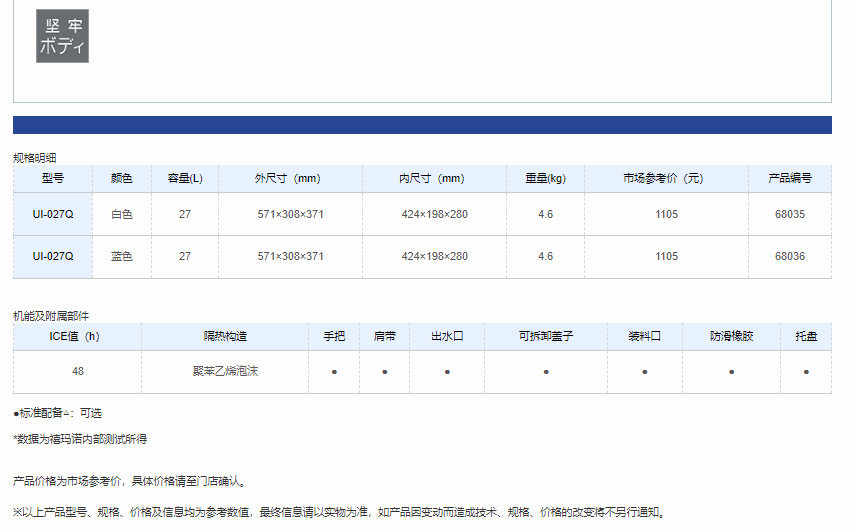Viewport: 867px width, 530px height.
Task: Click the ICE value 48 cell
Action: [78, 371]
